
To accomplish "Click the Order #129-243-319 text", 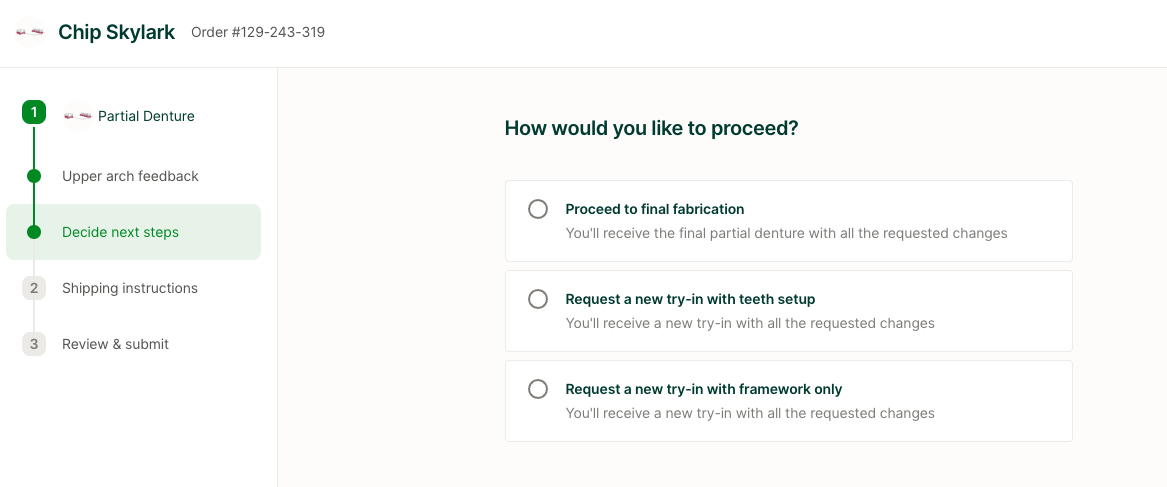I will pyautogui.click(x=258, y=32).
